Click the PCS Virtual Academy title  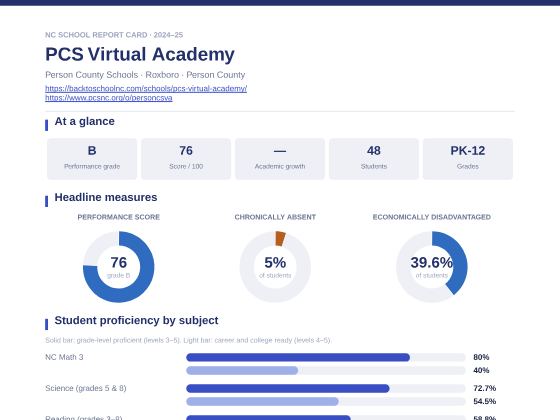[x=140, y=54]
